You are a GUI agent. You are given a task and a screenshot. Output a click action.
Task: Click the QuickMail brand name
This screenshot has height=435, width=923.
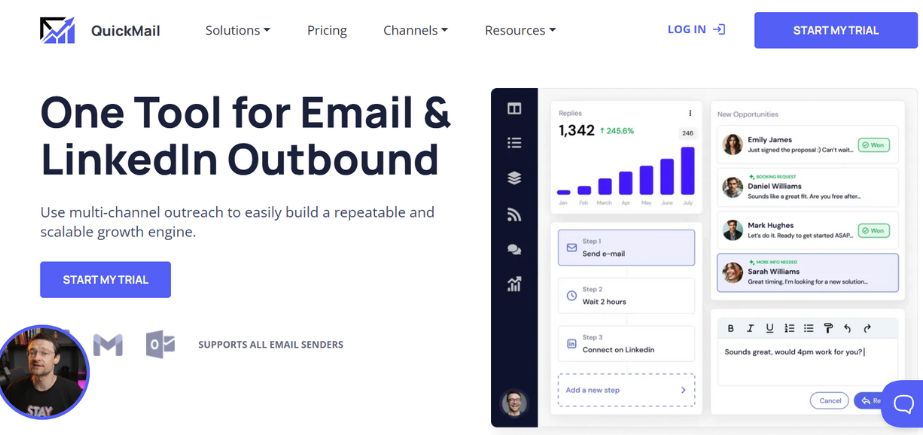(x=125, y=31)
